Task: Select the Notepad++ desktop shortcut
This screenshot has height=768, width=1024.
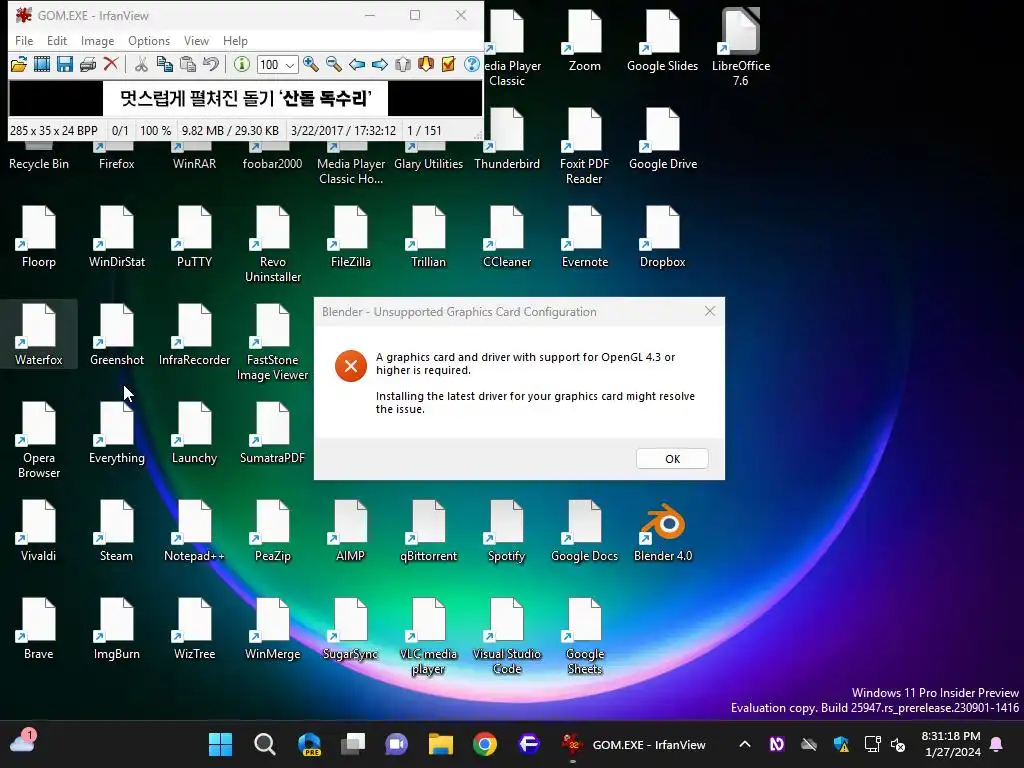Action: click(x=195, y=532)
